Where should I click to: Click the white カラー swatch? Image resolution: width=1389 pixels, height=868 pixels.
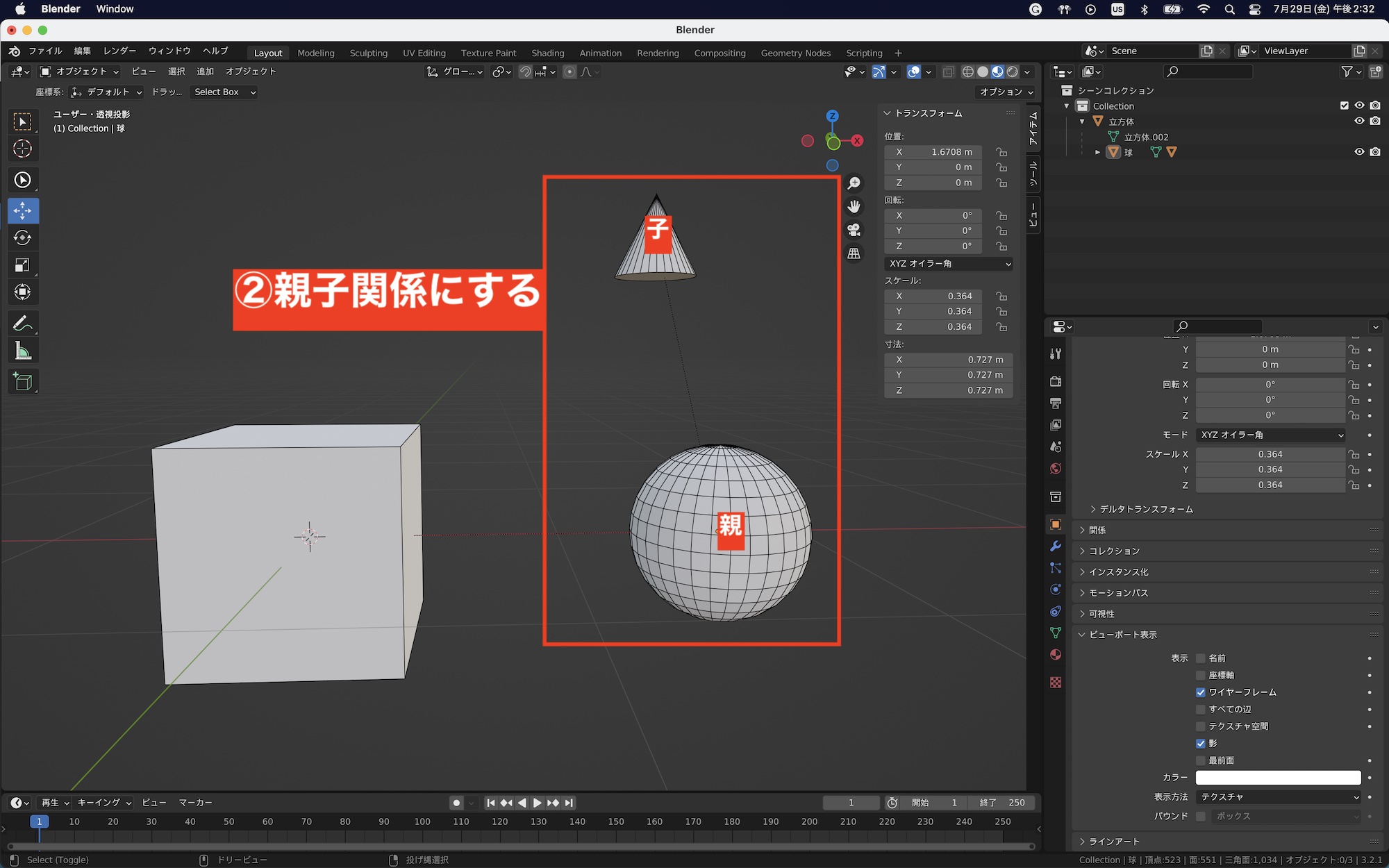point(1278,778)
